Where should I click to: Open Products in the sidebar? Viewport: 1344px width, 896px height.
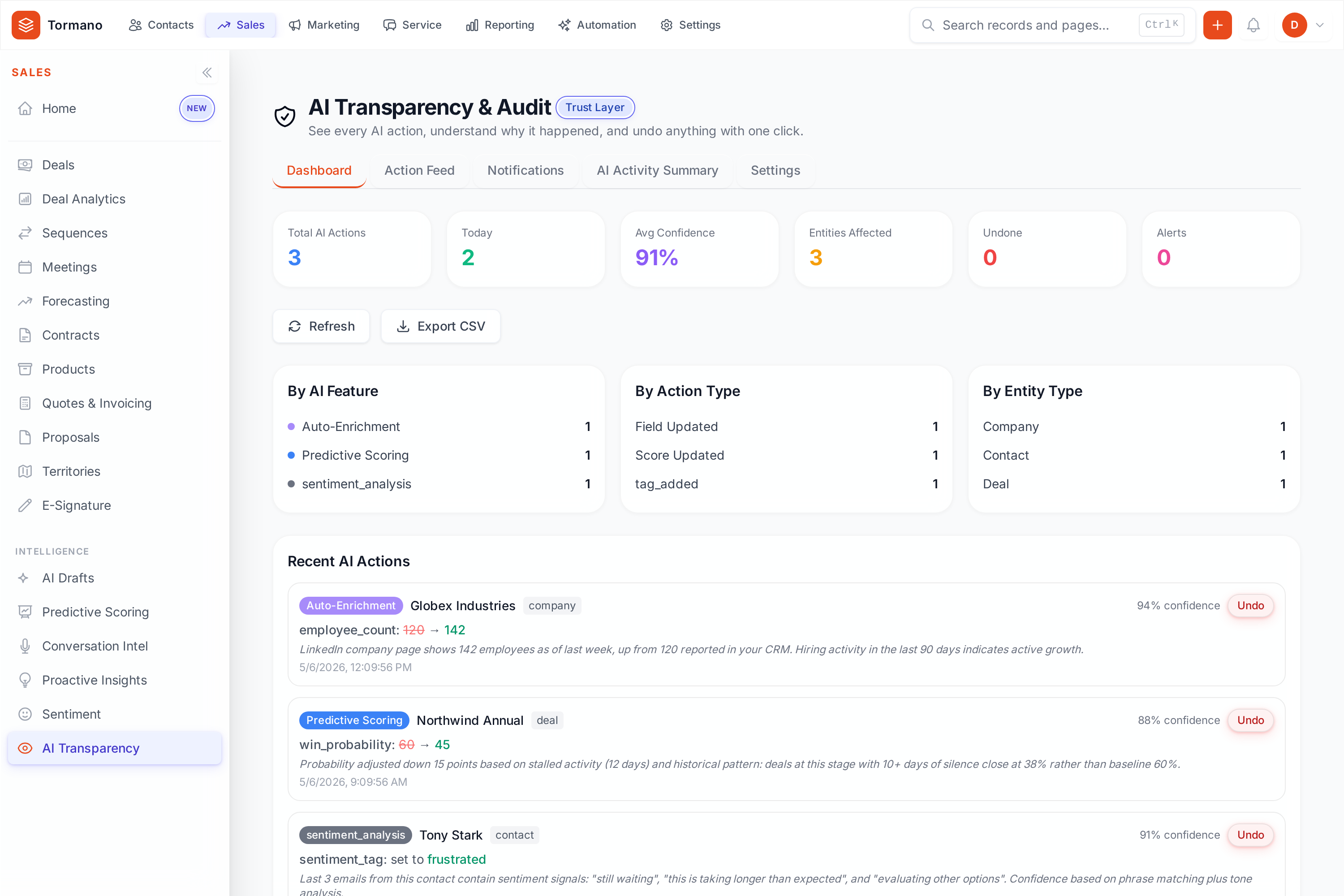pos(115,369)
